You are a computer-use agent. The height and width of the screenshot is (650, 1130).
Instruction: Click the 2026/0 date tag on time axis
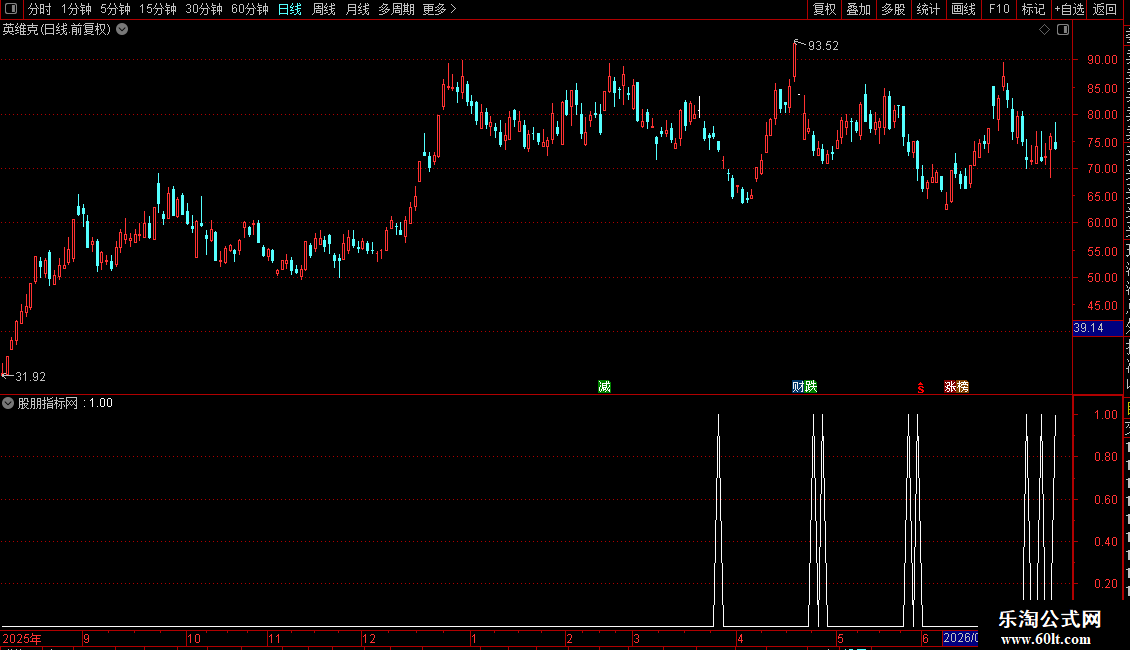[x=960, y=638]
